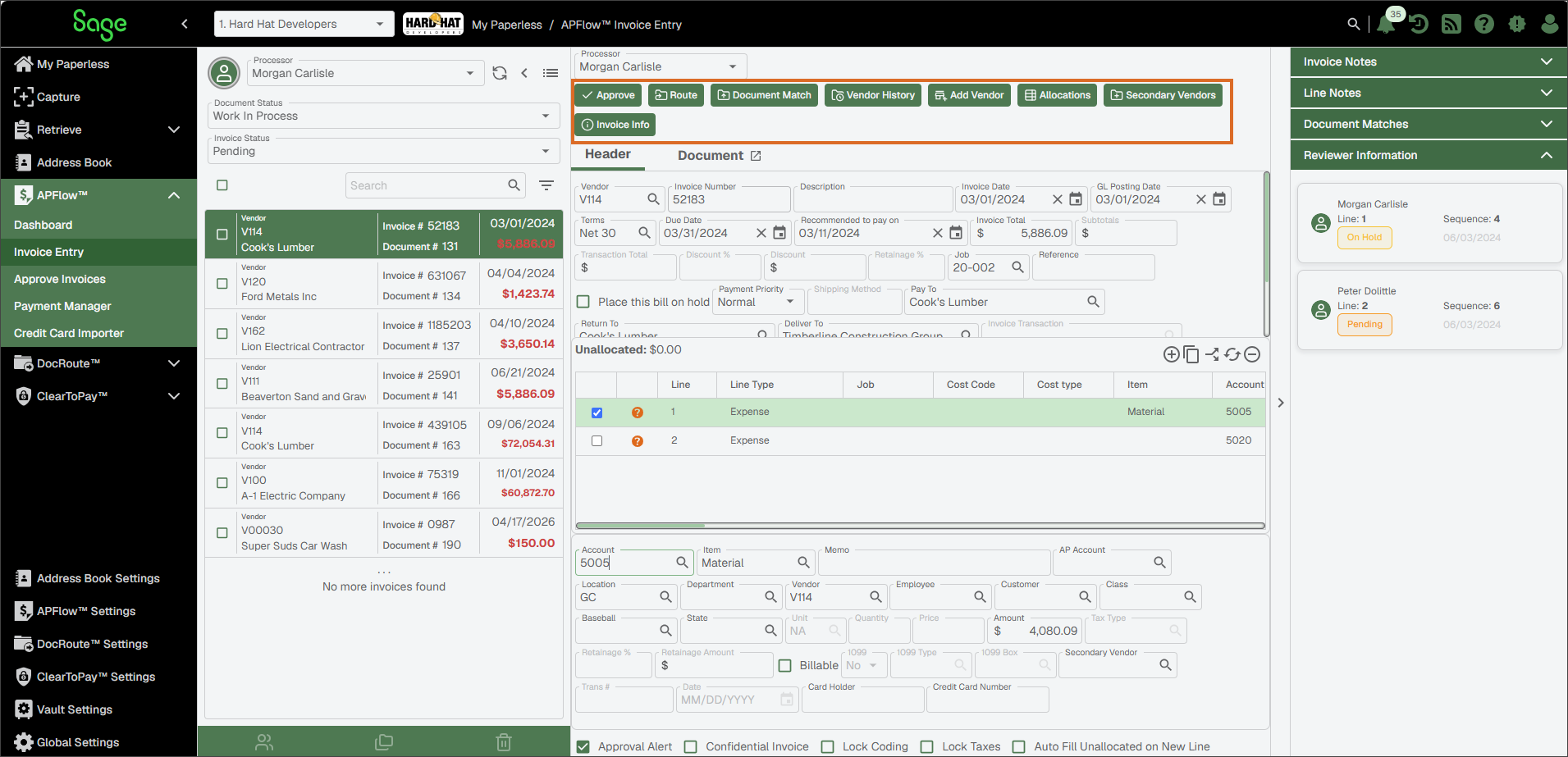1568x757 pixels.
Task: Open the history clock icon
Action: 1419,24
